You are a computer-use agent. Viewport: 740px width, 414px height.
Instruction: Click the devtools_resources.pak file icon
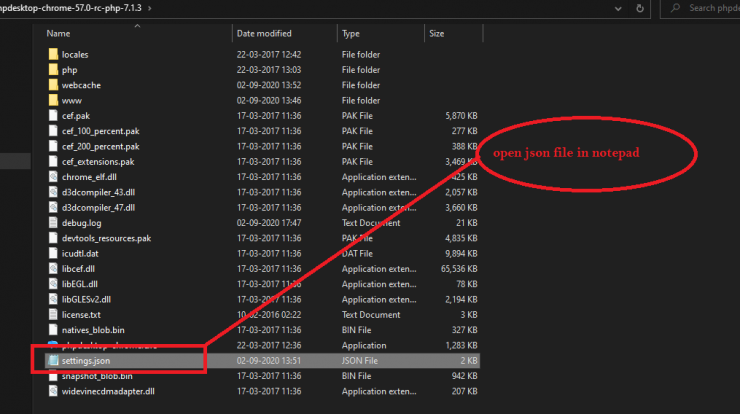coord(53,238)
